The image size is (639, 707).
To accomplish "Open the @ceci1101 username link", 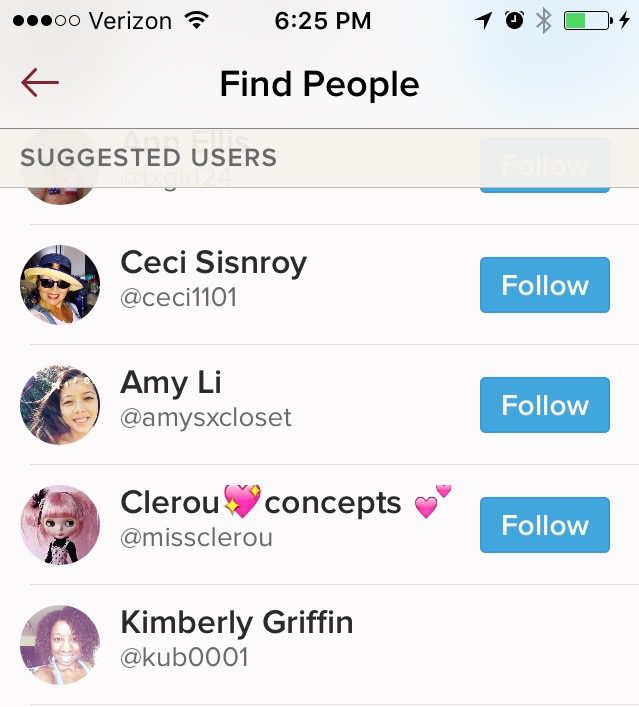I will point(179,298).
